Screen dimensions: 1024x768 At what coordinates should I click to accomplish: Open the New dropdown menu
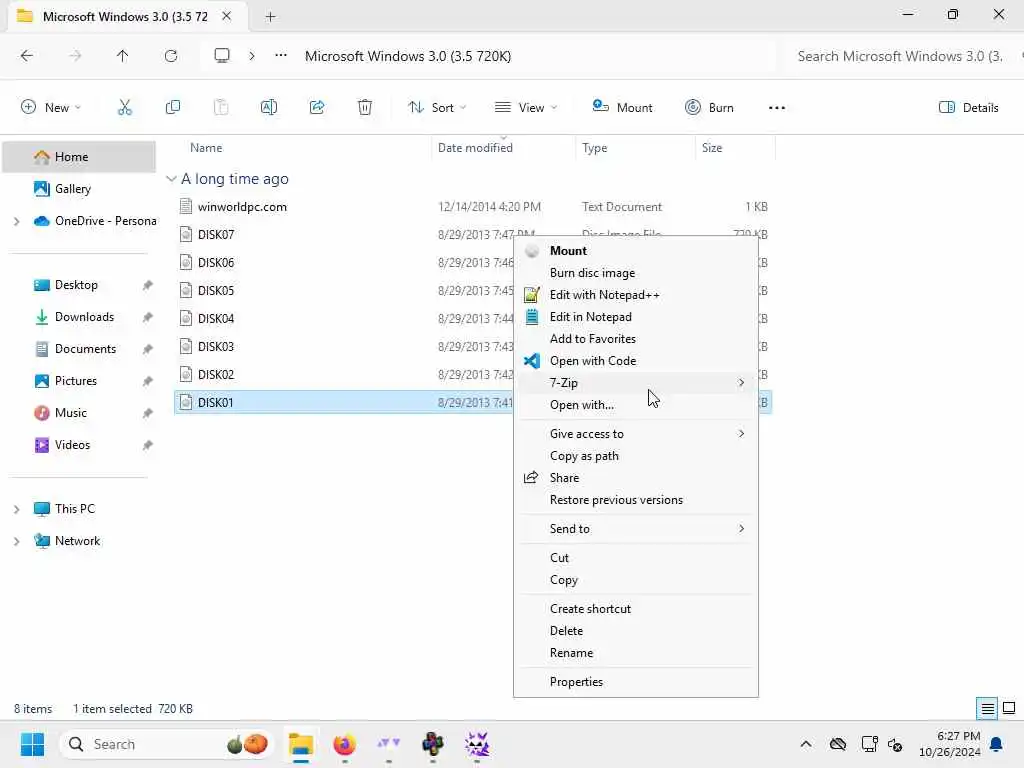click(x=51, y=108)
